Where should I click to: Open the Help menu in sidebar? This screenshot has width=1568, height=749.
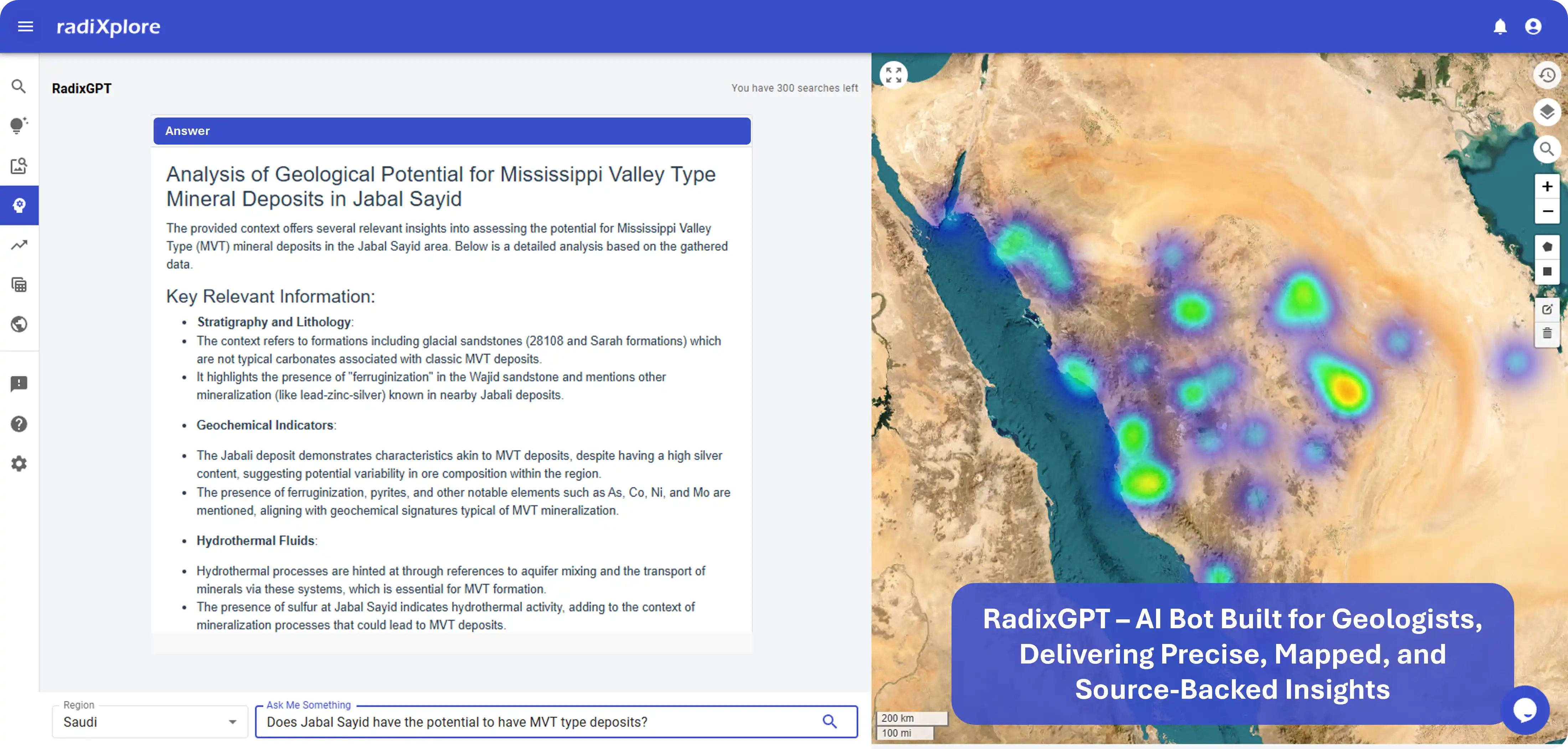pyautogui.click(x=19, y=424)
